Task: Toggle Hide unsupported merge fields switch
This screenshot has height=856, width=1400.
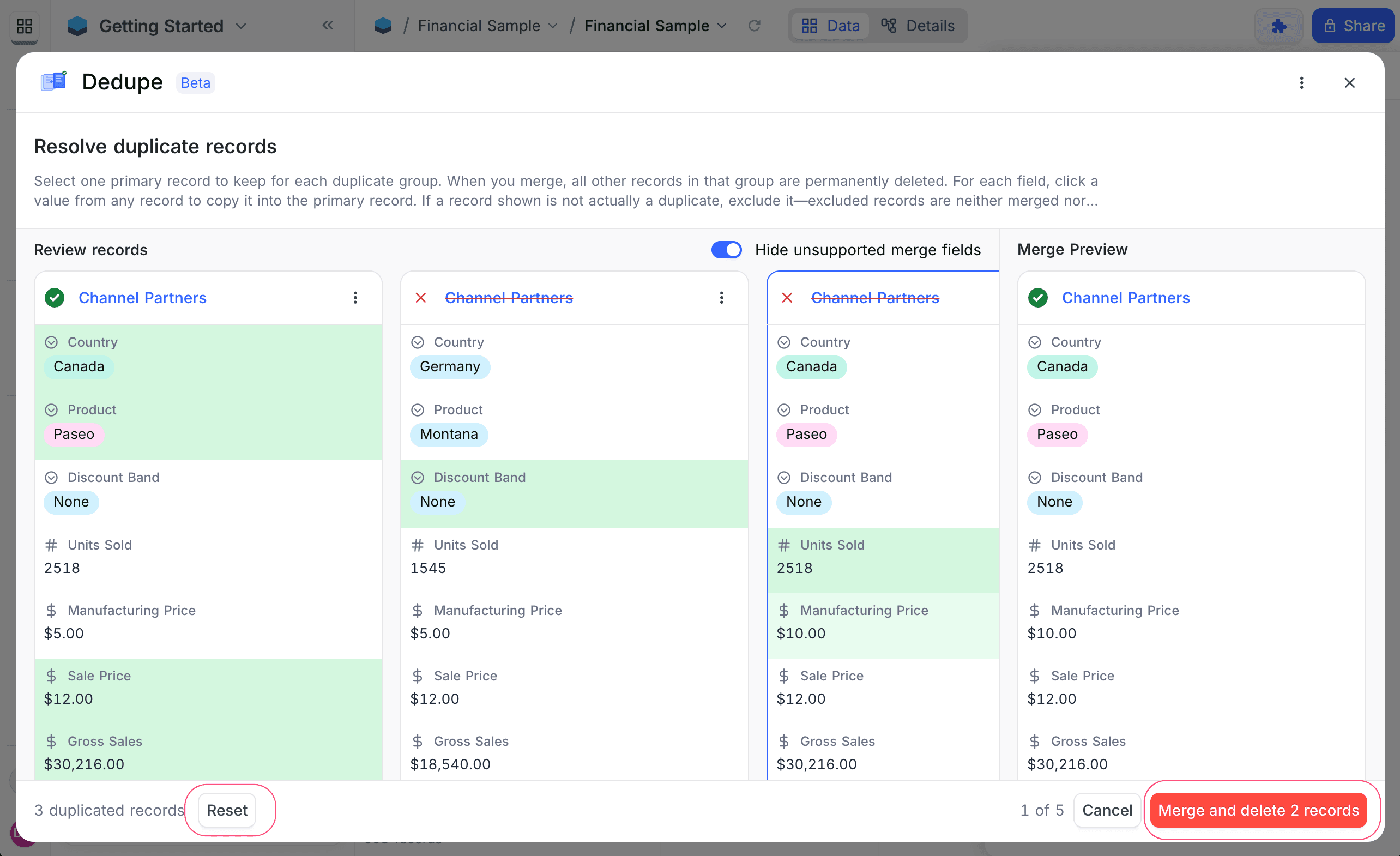Action: (726, 250)
